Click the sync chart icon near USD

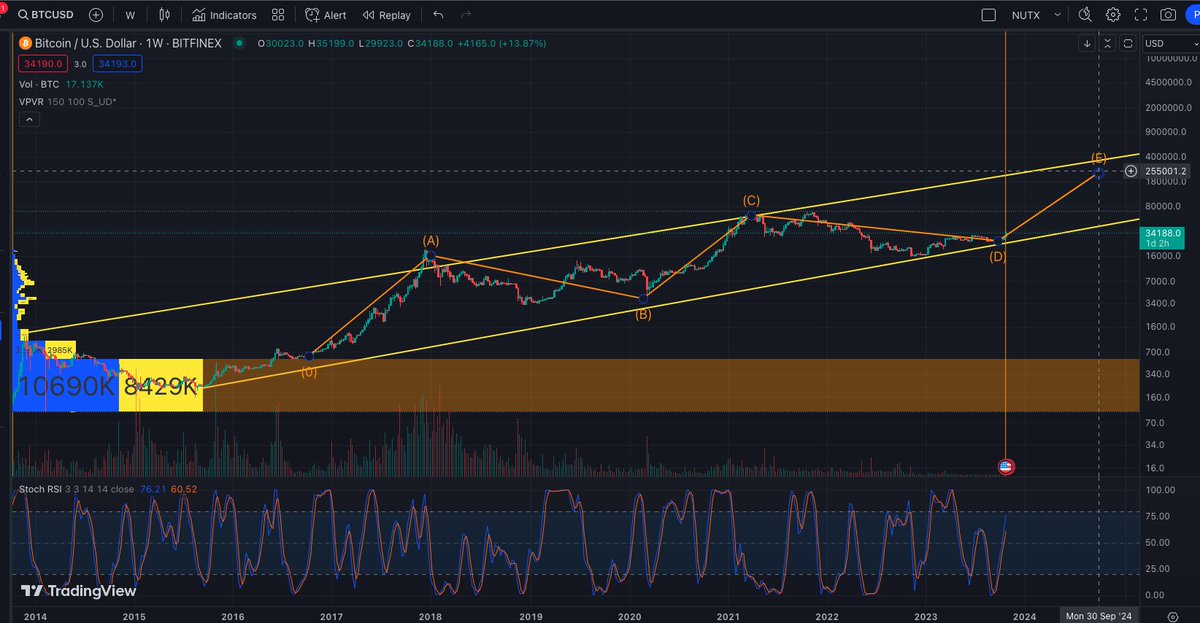1128,43
